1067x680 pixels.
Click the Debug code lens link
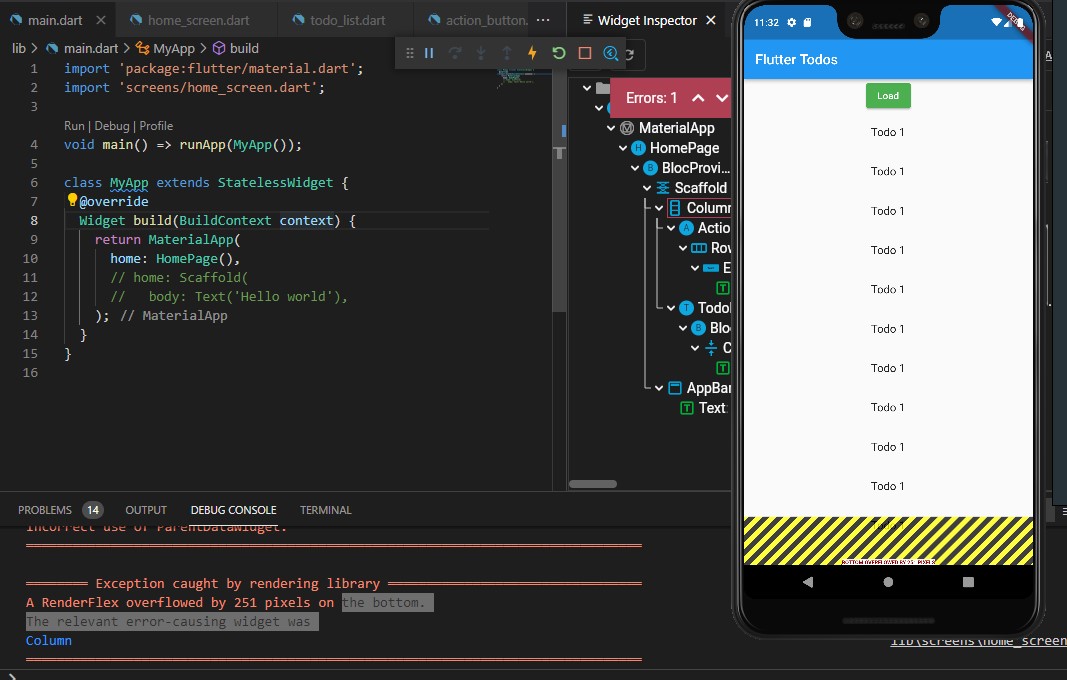[112, 126]
